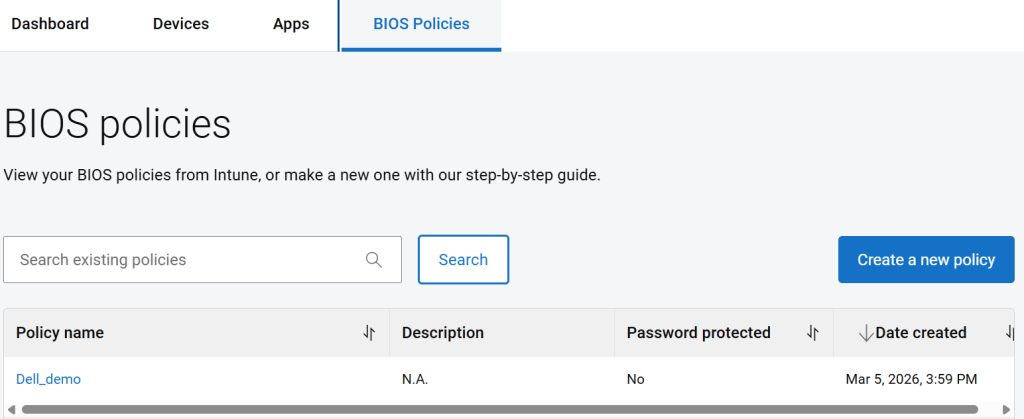Open the Dashboard tab
This screenshot has width=1024, height=419.
tap(50, 24)
